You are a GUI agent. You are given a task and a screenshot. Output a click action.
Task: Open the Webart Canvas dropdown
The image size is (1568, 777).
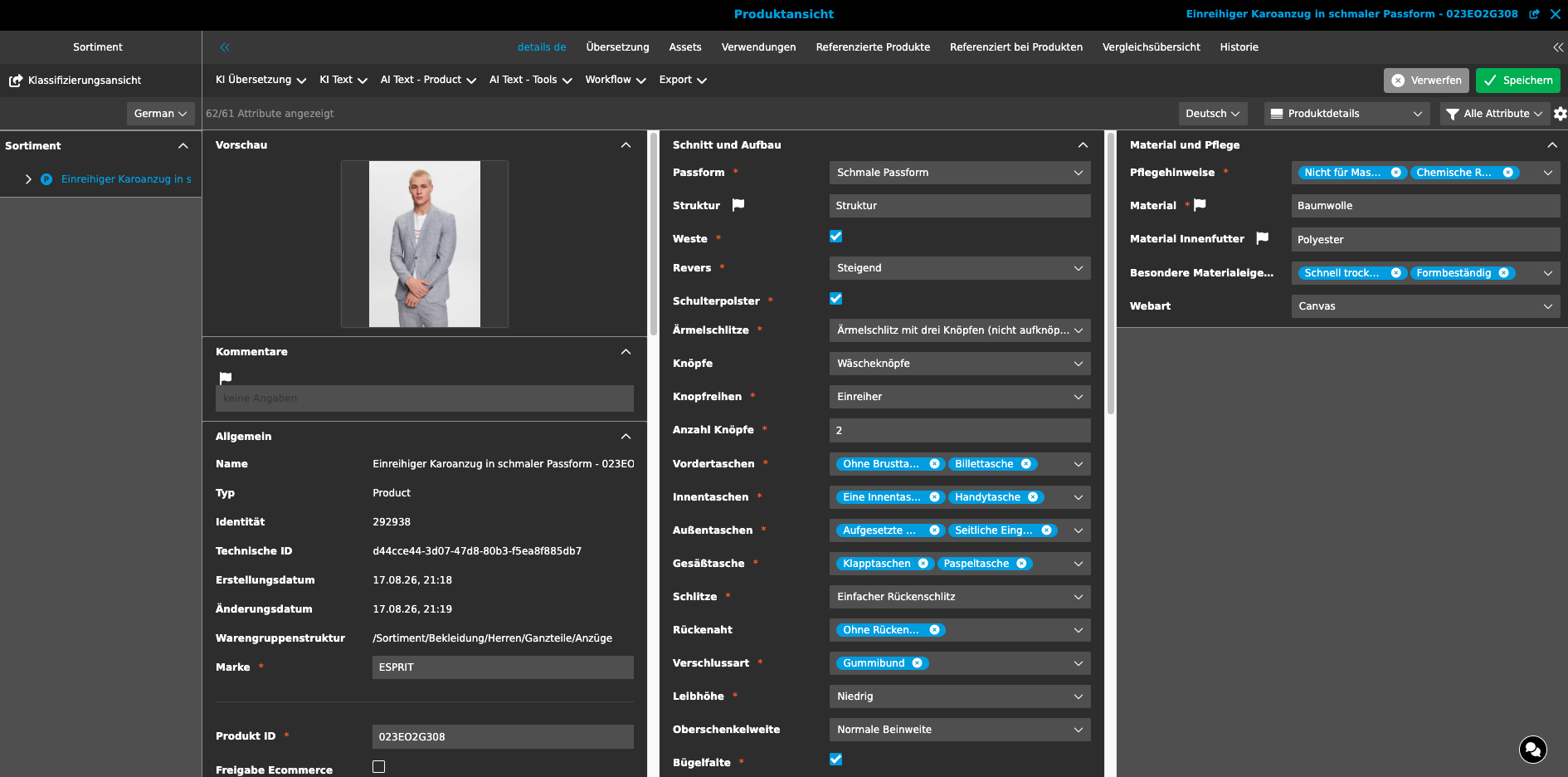(1425, 306)
